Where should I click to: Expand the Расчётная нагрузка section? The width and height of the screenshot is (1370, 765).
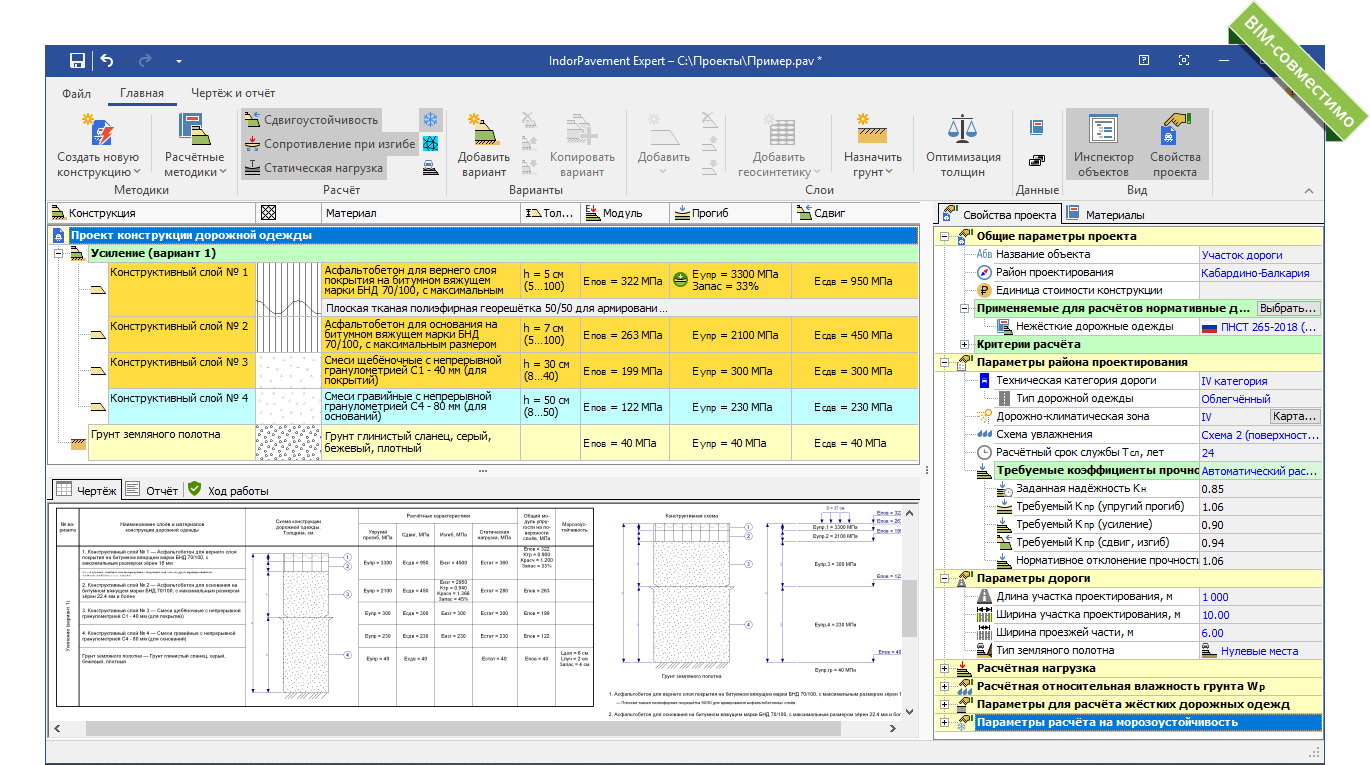(x=945, y=668)
